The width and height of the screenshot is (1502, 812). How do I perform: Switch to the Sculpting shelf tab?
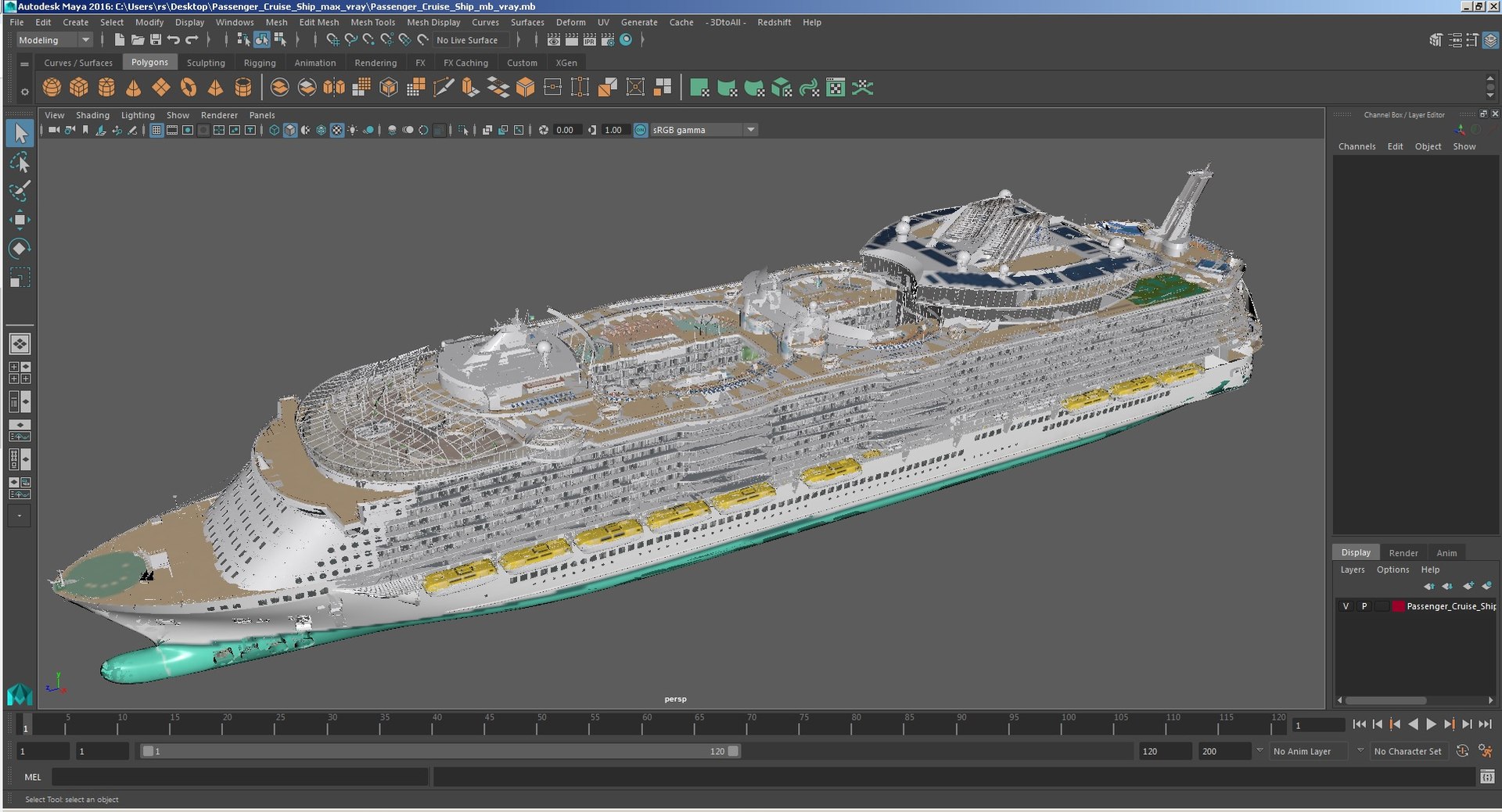tap(206, 63)
